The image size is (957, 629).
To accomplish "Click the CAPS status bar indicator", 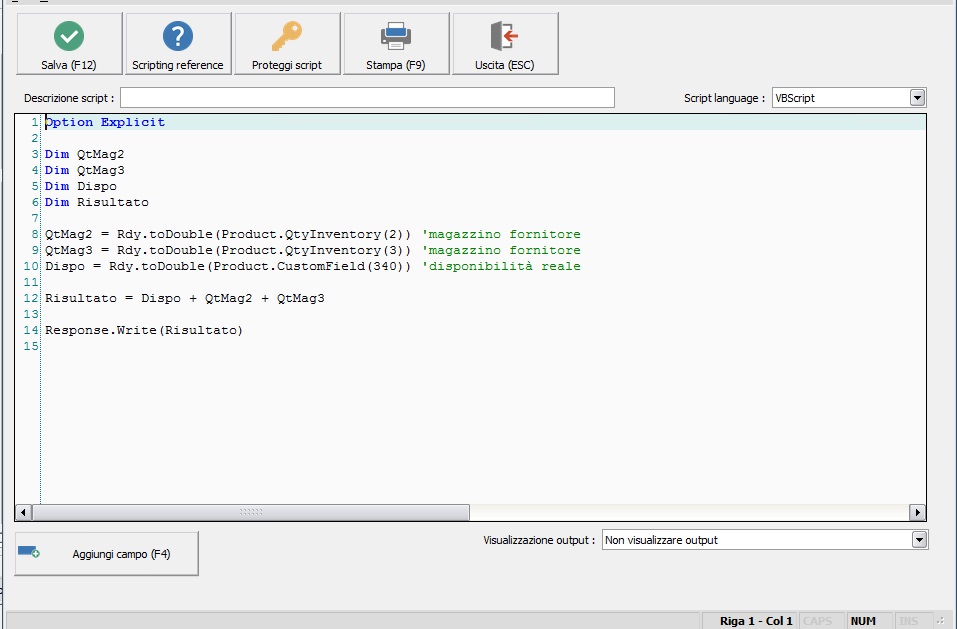I will click(818, 621).
